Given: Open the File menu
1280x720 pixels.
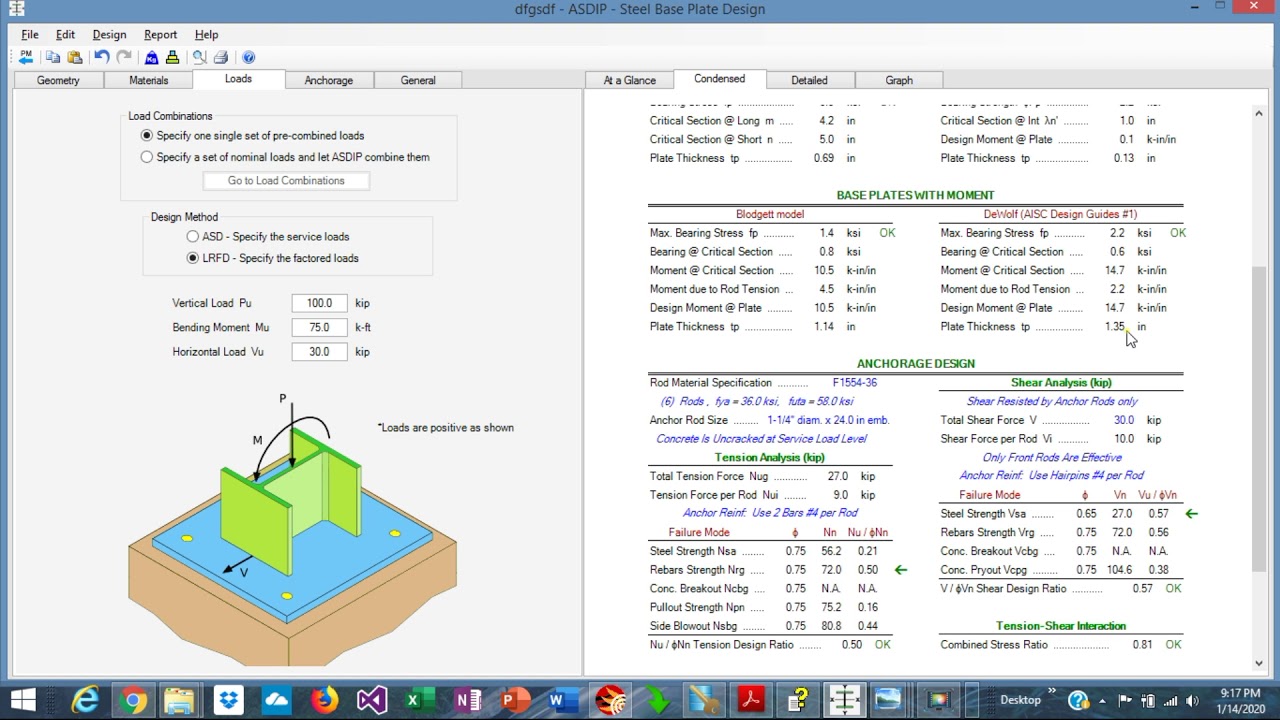Looking at the screenshot, I should point(30,34).
